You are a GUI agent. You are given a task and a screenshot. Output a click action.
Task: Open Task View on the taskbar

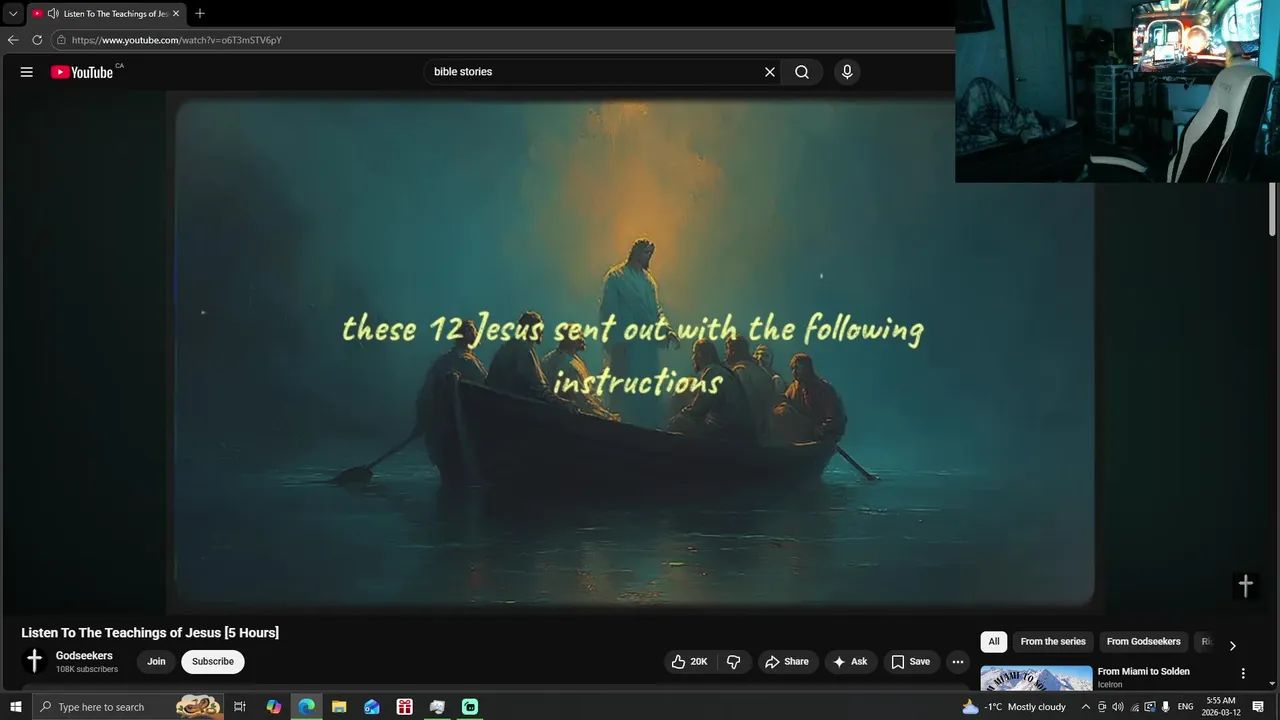240,707
